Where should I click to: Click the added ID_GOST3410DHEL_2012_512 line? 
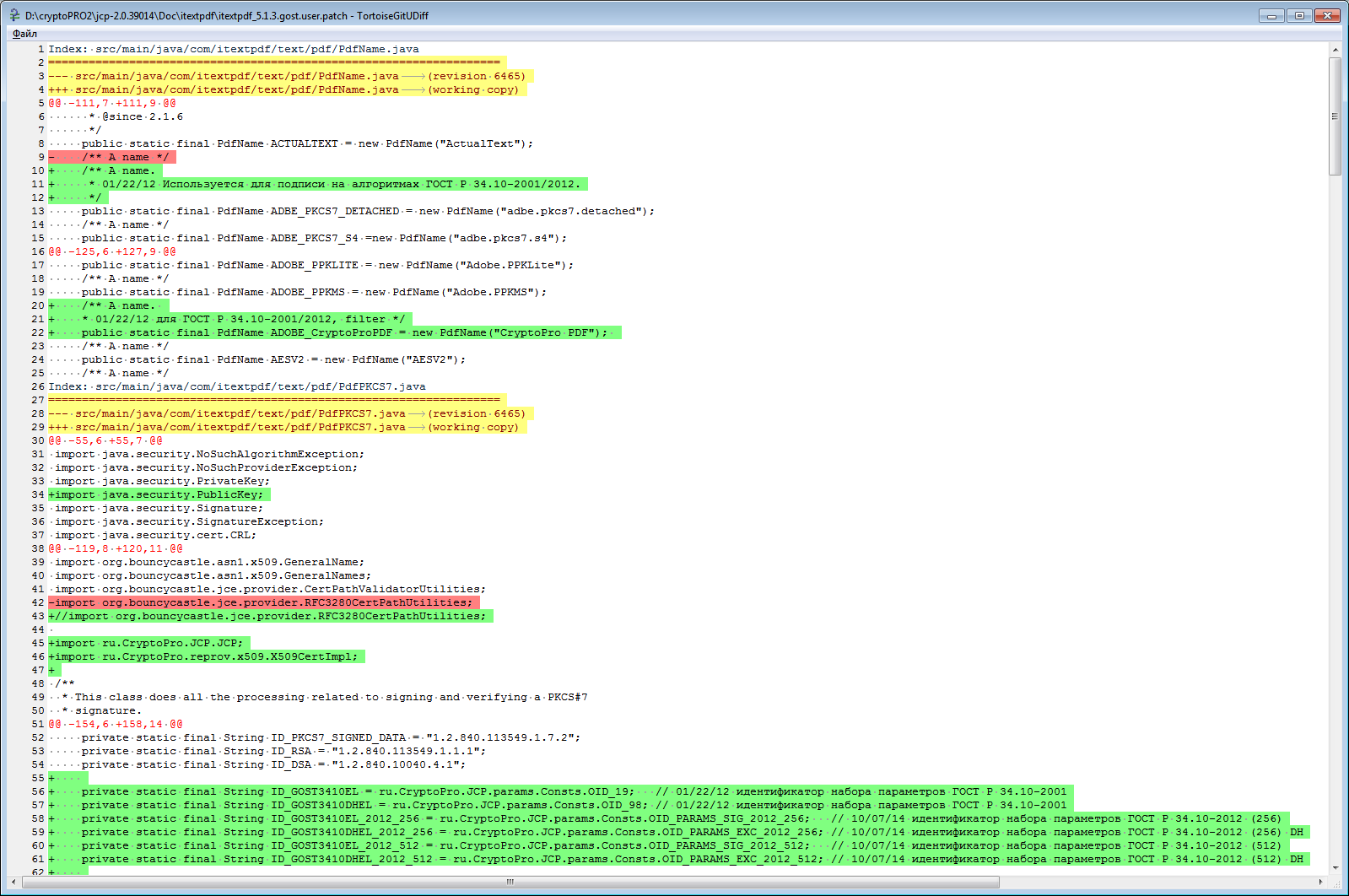click(679, 859)
